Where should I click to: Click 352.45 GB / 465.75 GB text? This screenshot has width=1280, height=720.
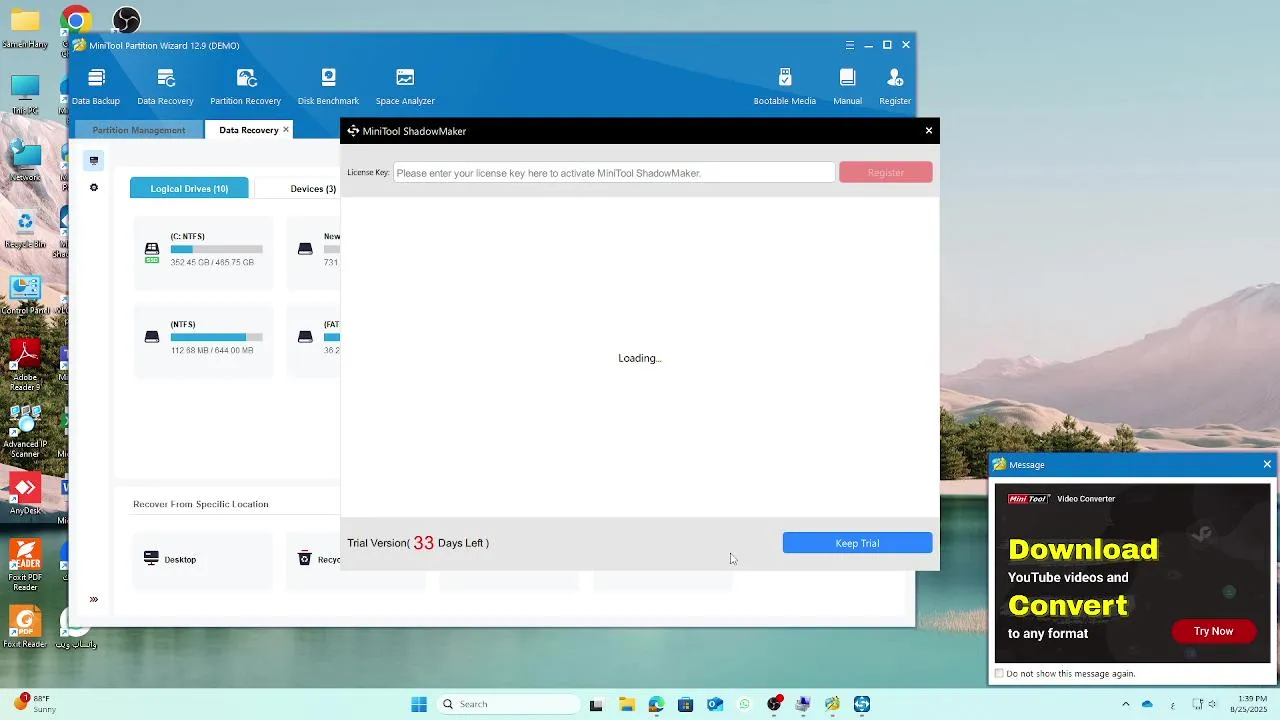[212, 262]
